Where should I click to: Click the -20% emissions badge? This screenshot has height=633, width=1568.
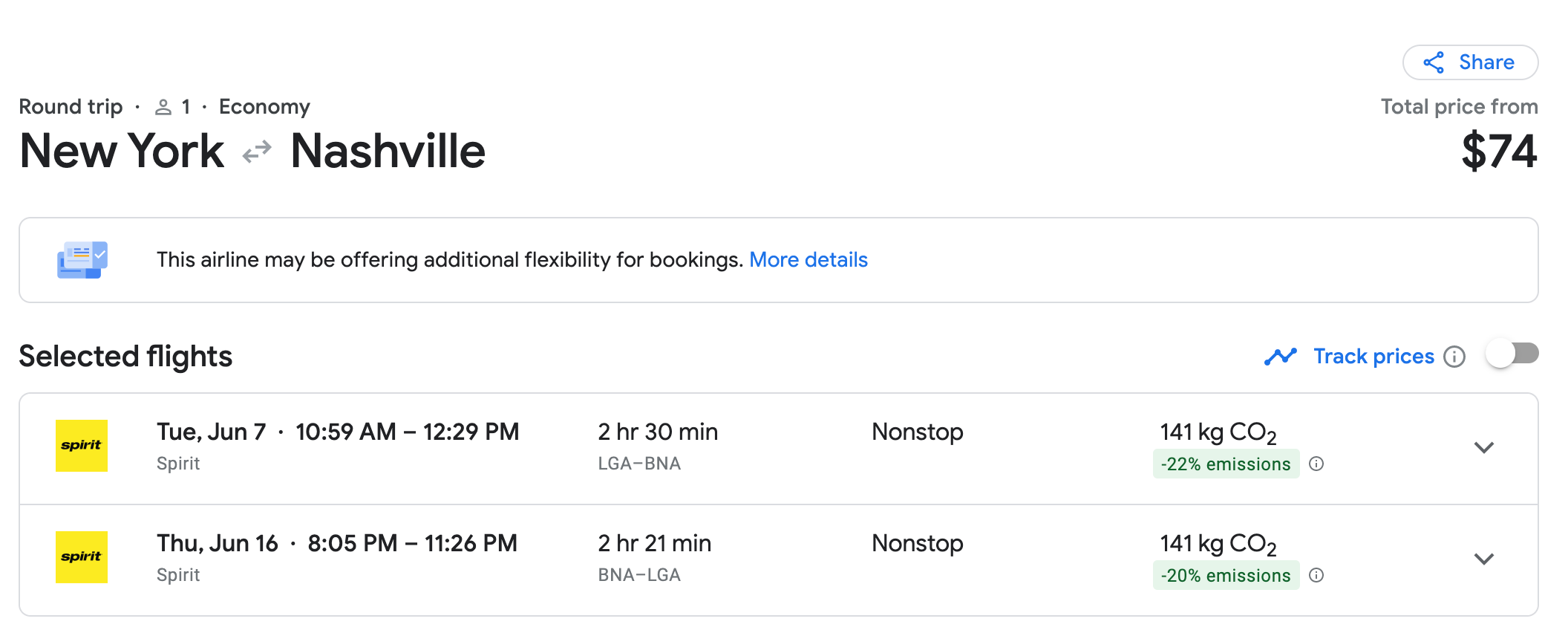point(1226,576)
